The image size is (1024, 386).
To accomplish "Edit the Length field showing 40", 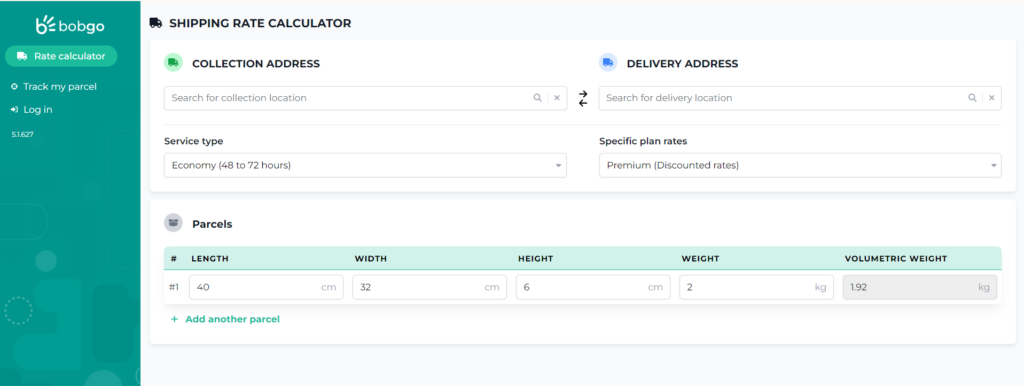I will point(266,287).
